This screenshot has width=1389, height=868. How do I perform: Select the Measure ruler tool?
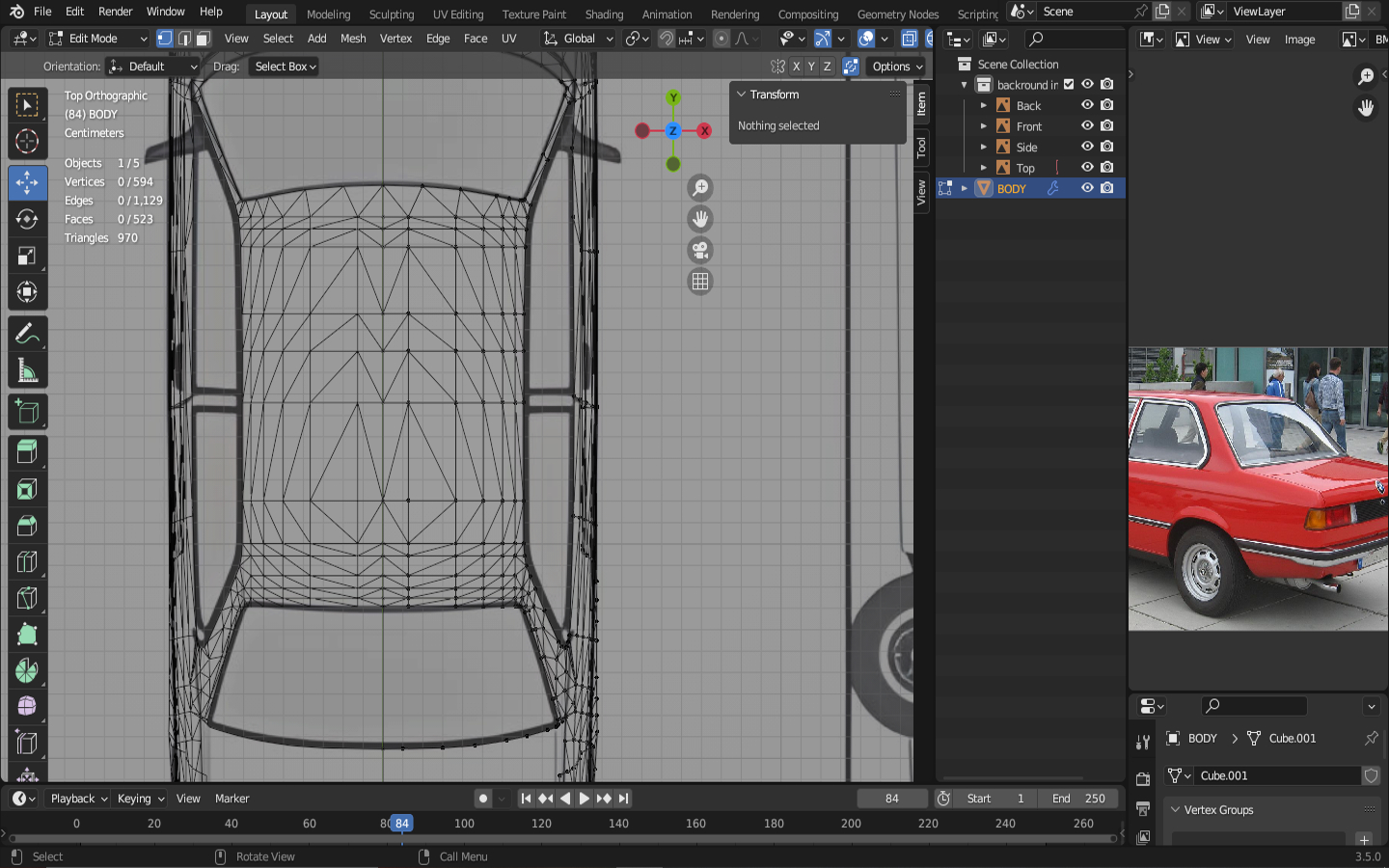click(27, 371)
